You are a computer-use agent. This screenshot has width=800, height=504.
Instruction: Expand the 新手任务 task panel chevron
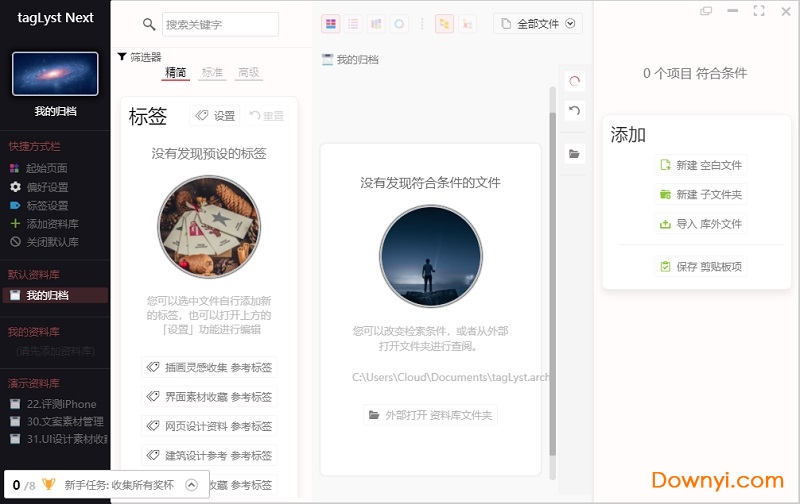pos(191,485)
